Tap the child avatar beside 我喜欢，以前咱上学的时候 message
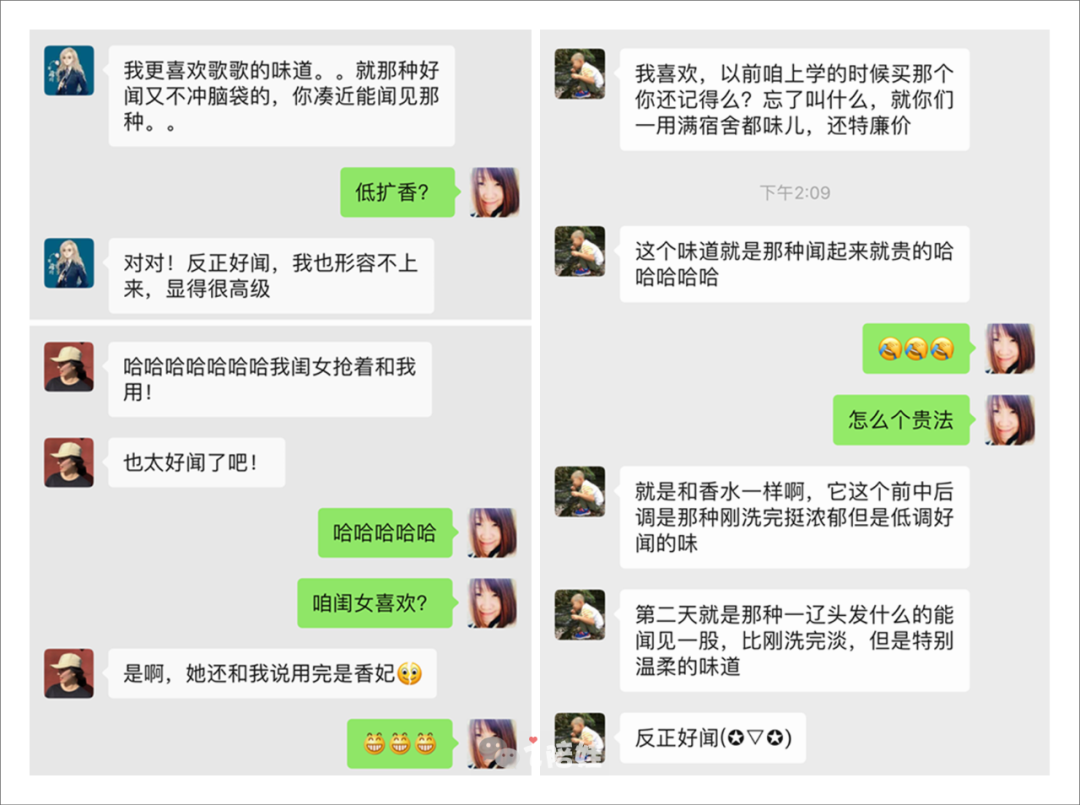The width and height of the screenshot is (1080, 805). coord(580,73)
